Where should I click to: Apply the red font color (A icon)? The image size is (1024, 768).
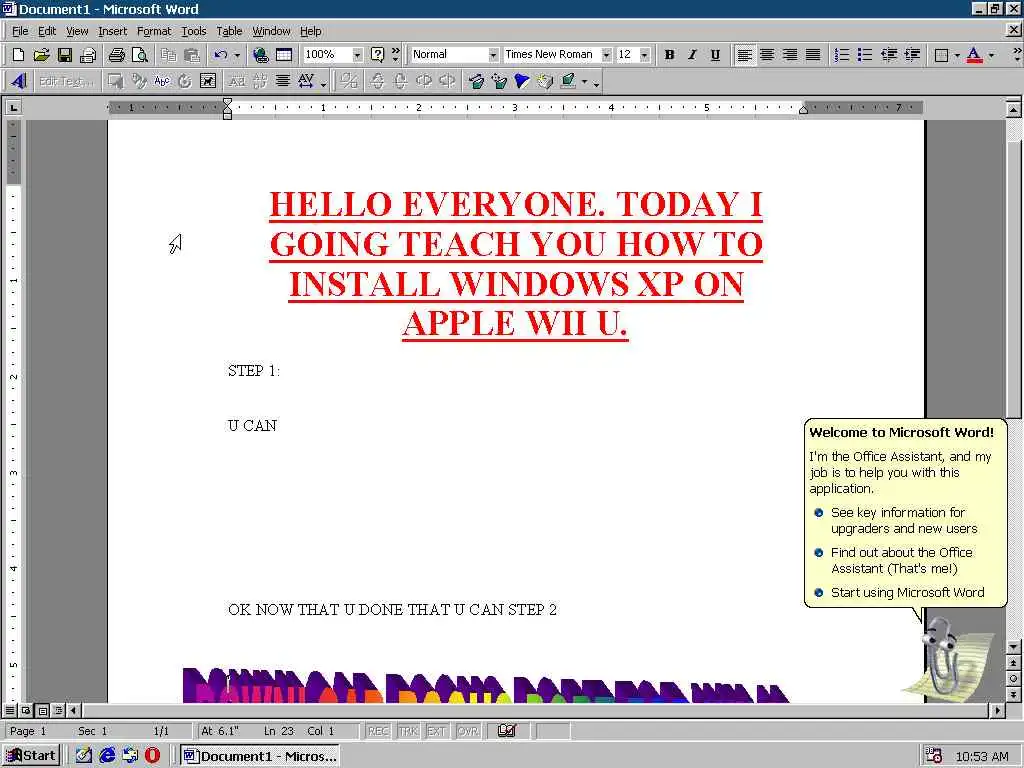click(974, 55)
